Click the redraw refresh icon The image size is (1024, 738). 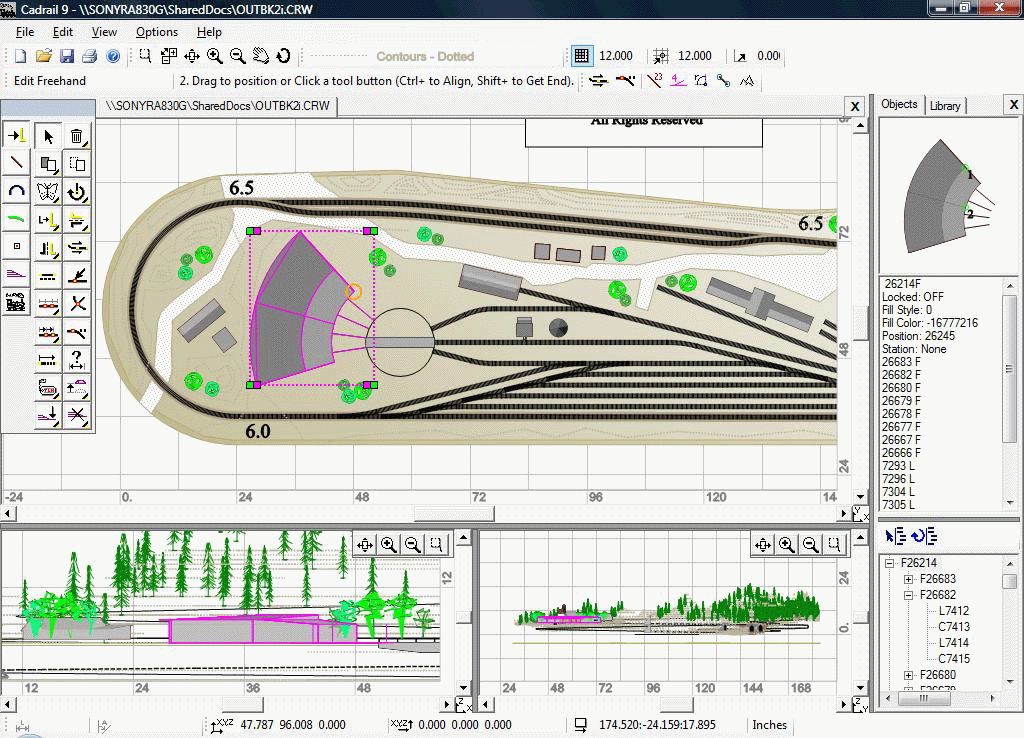pos(283,56)
